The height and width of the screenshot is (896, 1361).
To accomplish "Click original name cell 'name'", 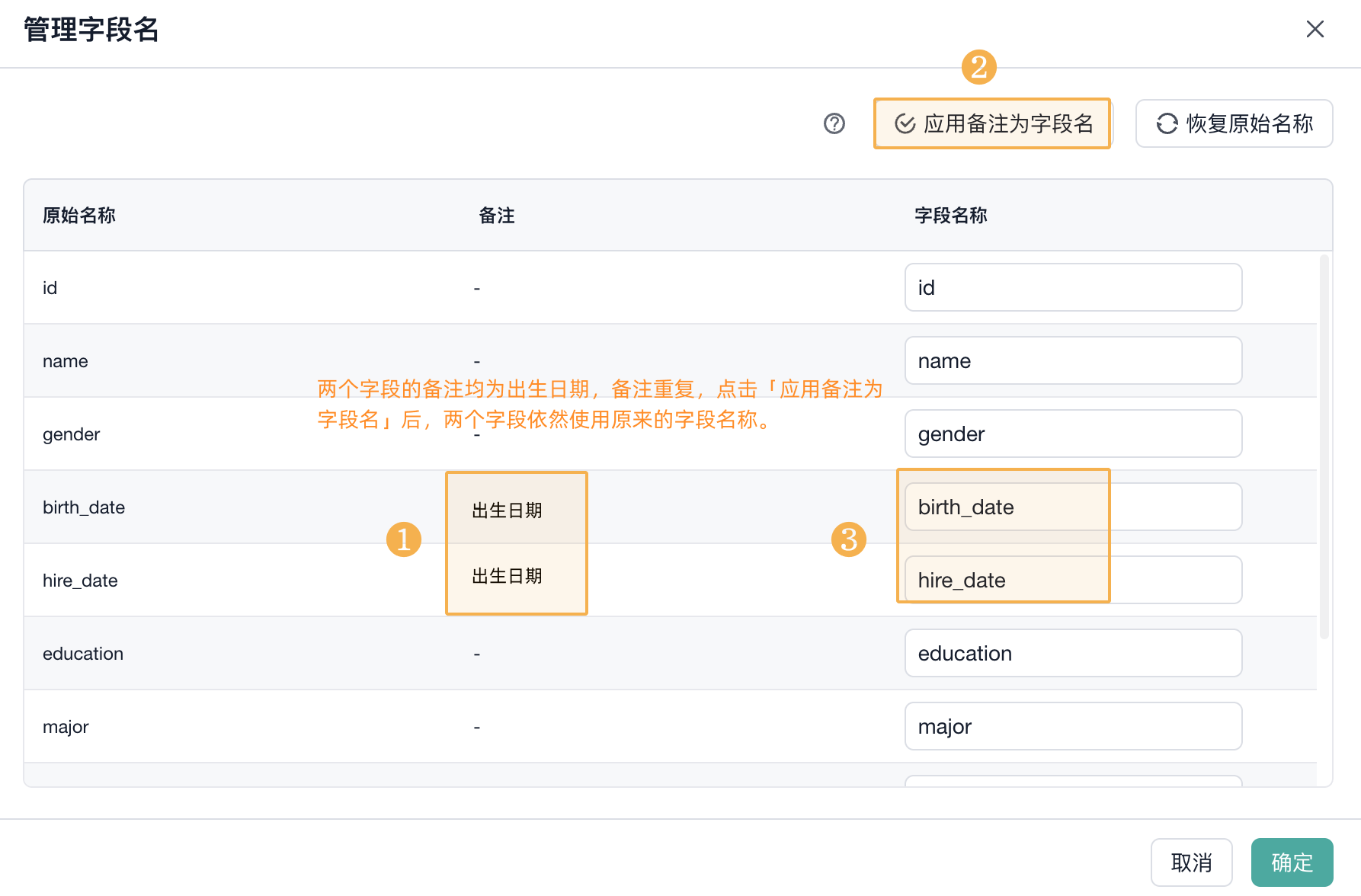I will coord(66,361).
